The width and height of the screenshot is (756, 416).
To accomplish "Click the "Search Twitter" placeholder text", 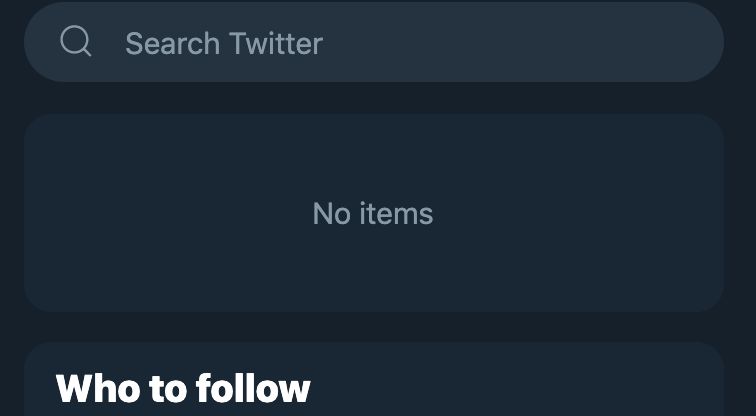I will point(224,44).
